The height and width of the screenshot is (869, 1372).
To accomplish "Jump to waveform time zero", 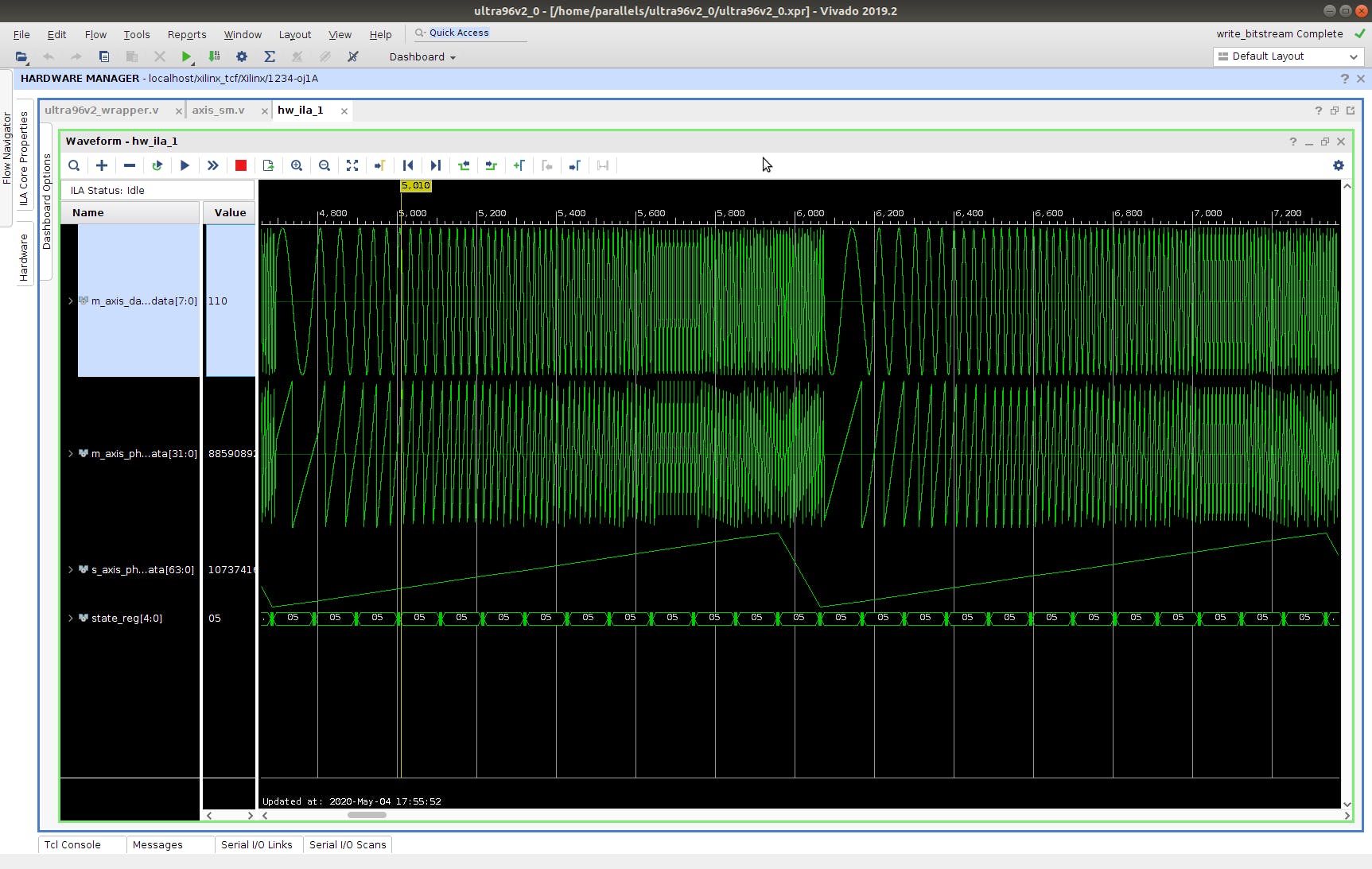I will (x=408, y=165).
